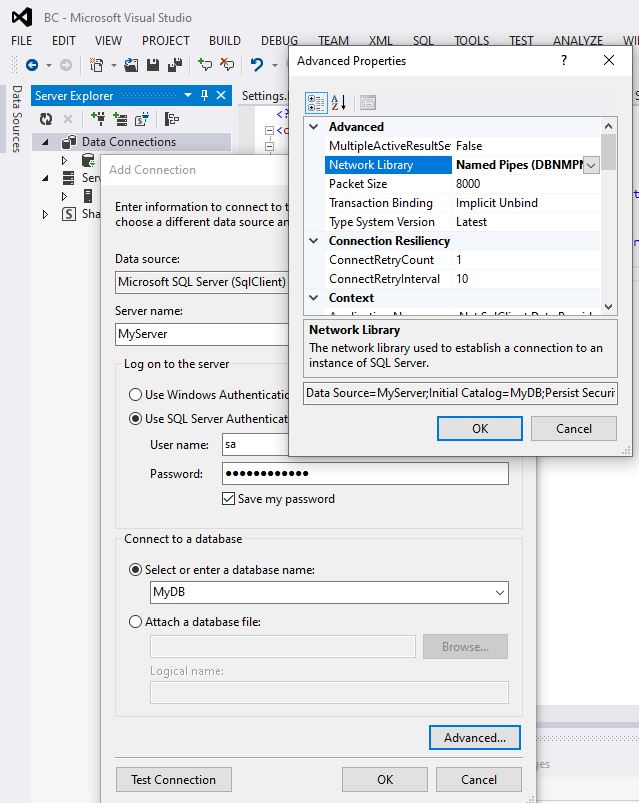This screenshot has width=639, height=803.
Task: Click the Connect to Server icon
Action: [120, 119]
